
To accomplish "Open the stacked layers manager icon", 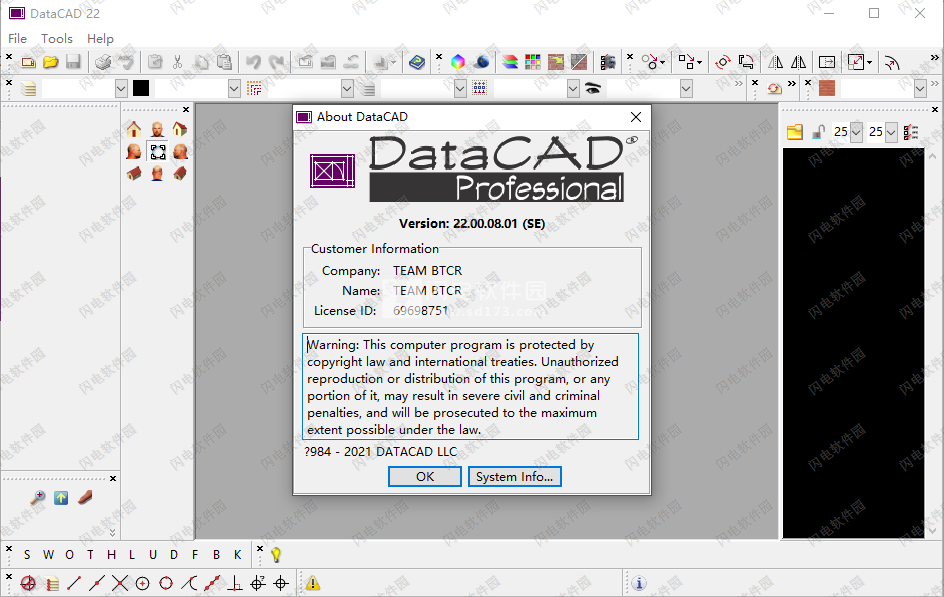I will (510, 62).
